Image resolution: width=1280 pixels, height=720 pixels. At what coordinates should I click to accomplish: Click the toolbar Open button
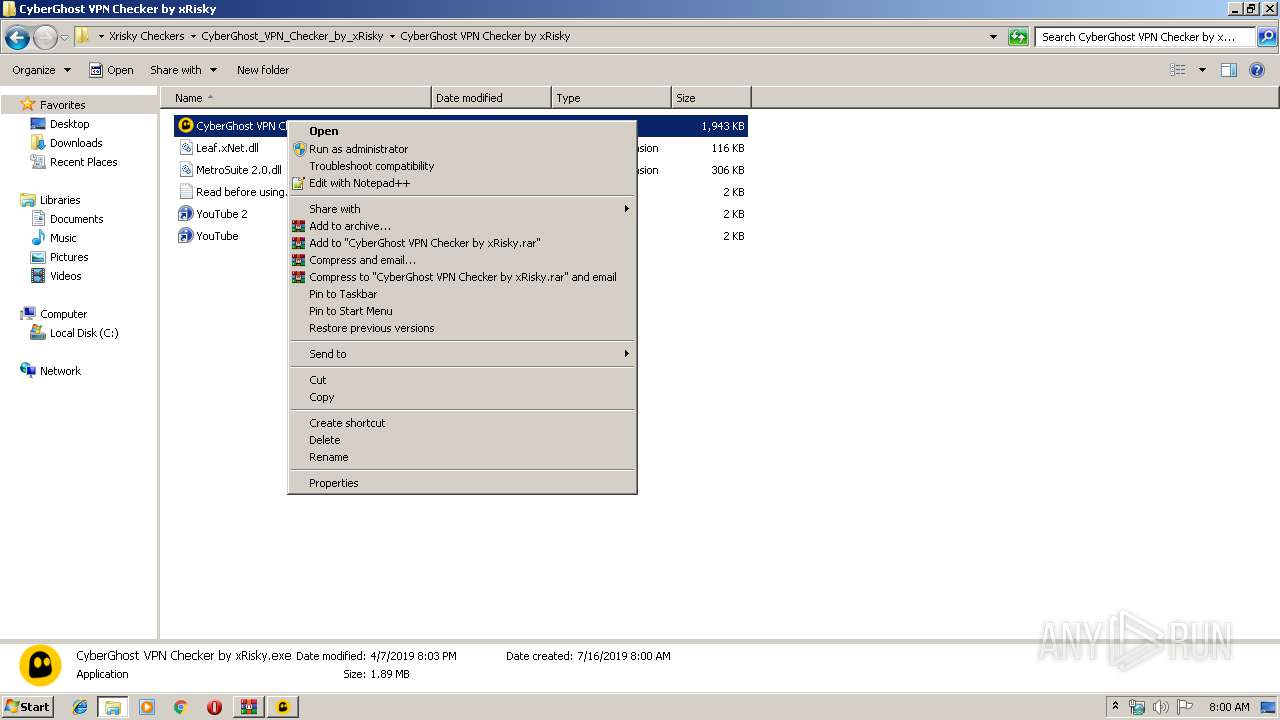coord(111,70)
